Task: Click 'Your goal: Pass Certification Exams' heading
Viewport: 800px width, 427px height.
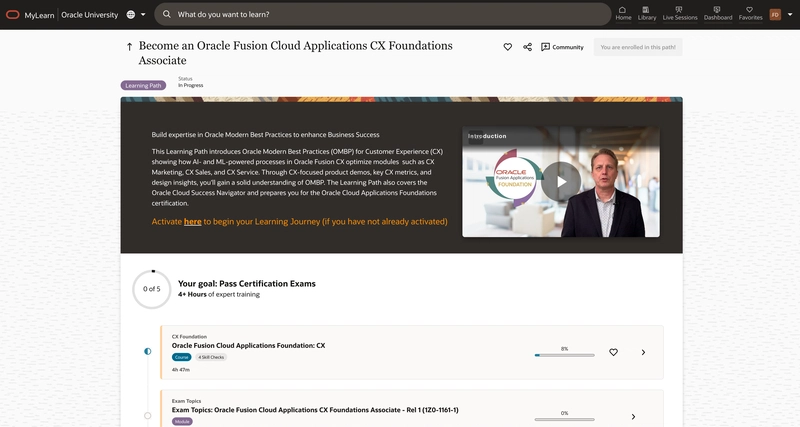Action: [246, 284]
